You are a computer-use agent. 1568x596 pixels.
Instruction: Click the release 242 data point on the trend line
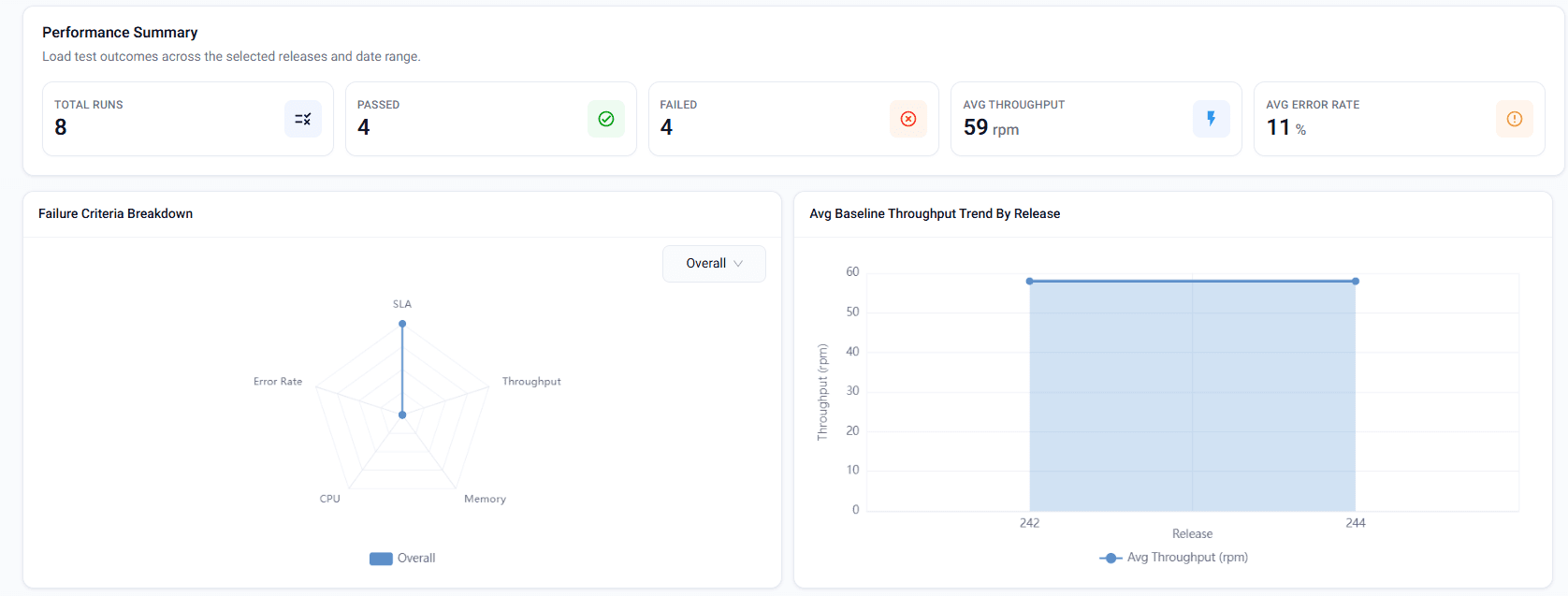1030,281
